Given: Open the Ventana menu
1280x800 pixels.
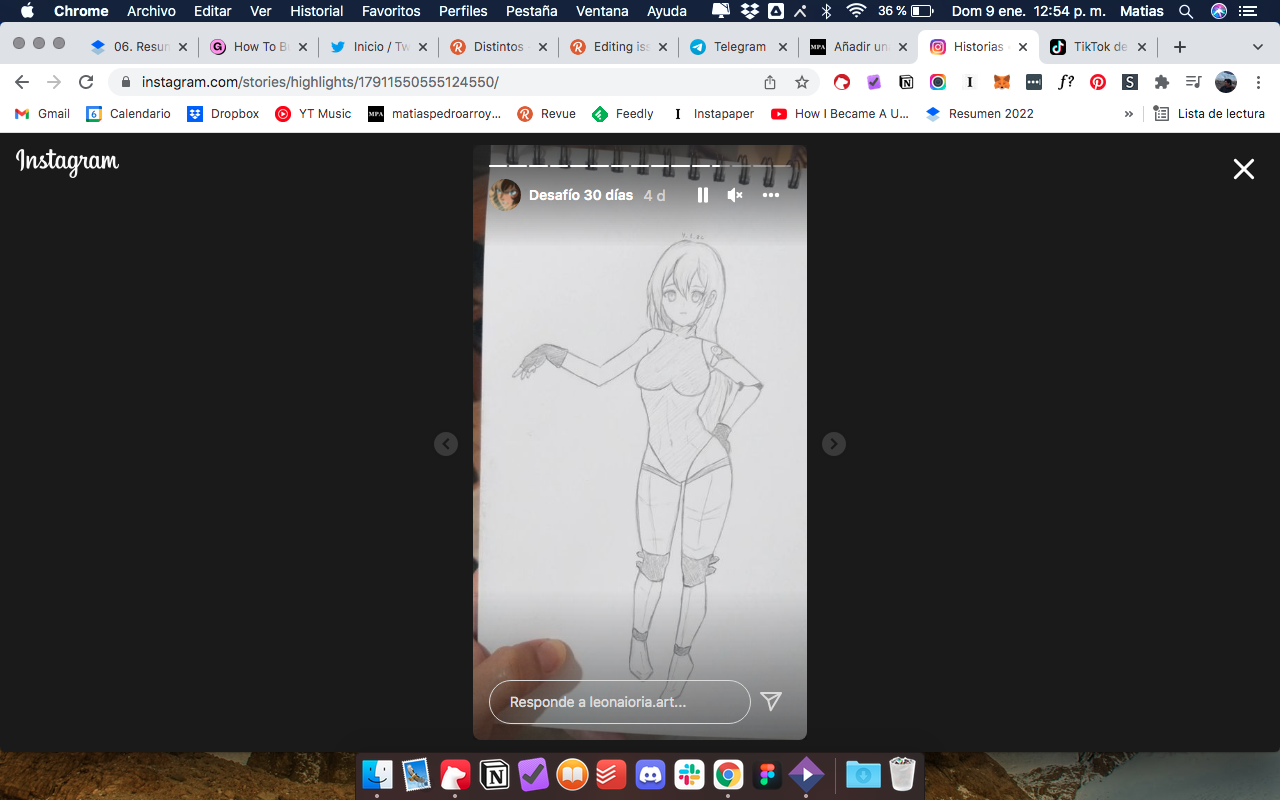Looking at the screenshot, I should (x=602, y=11).
